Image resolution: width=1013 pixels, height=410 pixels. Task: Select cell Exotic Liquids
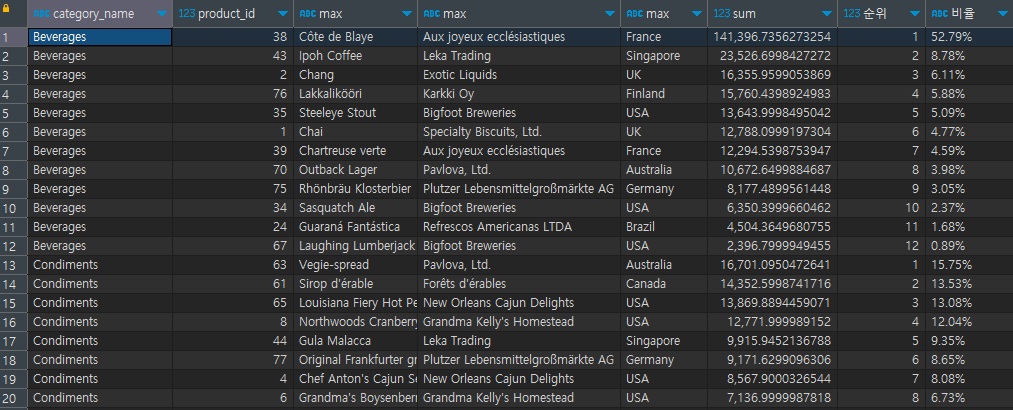tap(519, 75)
